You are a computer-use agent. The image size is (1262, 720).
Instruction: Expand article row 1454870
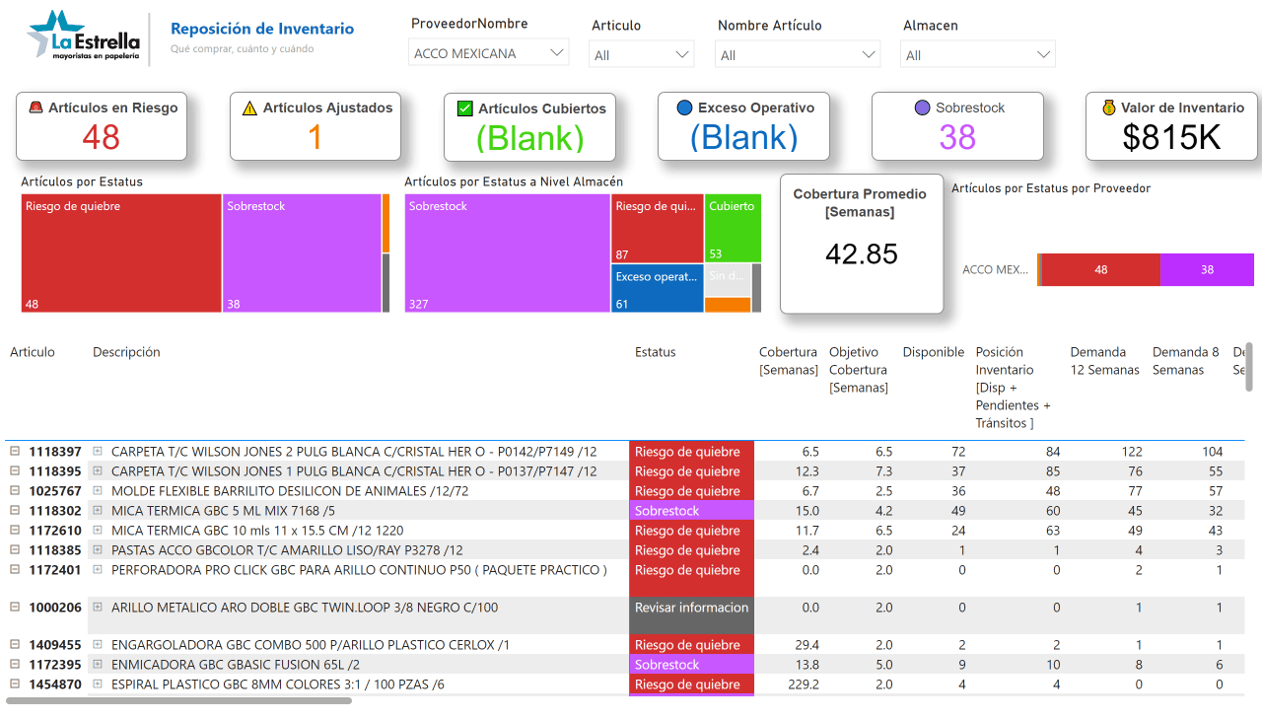coord(15,684)
